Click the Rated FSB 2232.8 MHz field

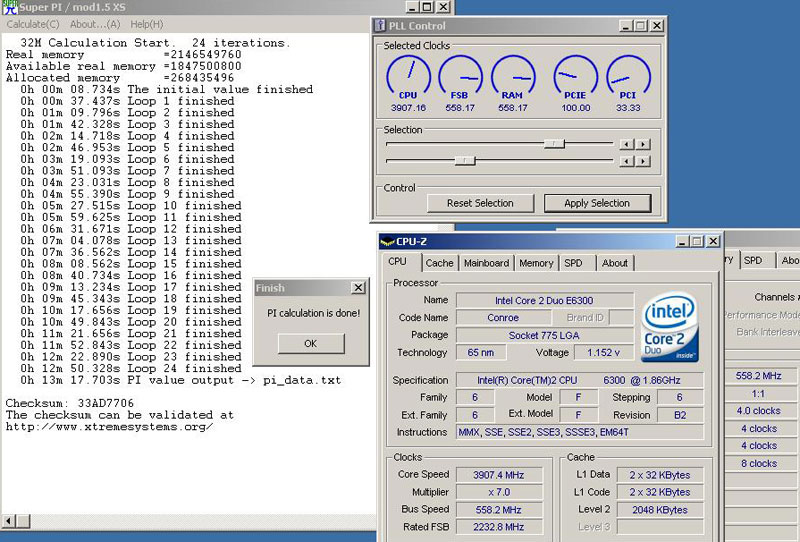(498, 527)
